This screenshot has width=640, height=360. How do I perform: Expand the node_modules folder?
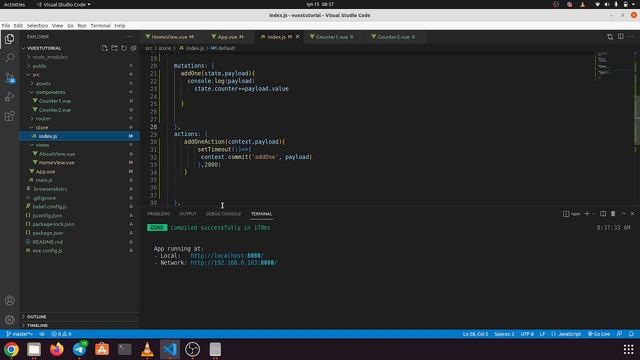pos(50,57)
